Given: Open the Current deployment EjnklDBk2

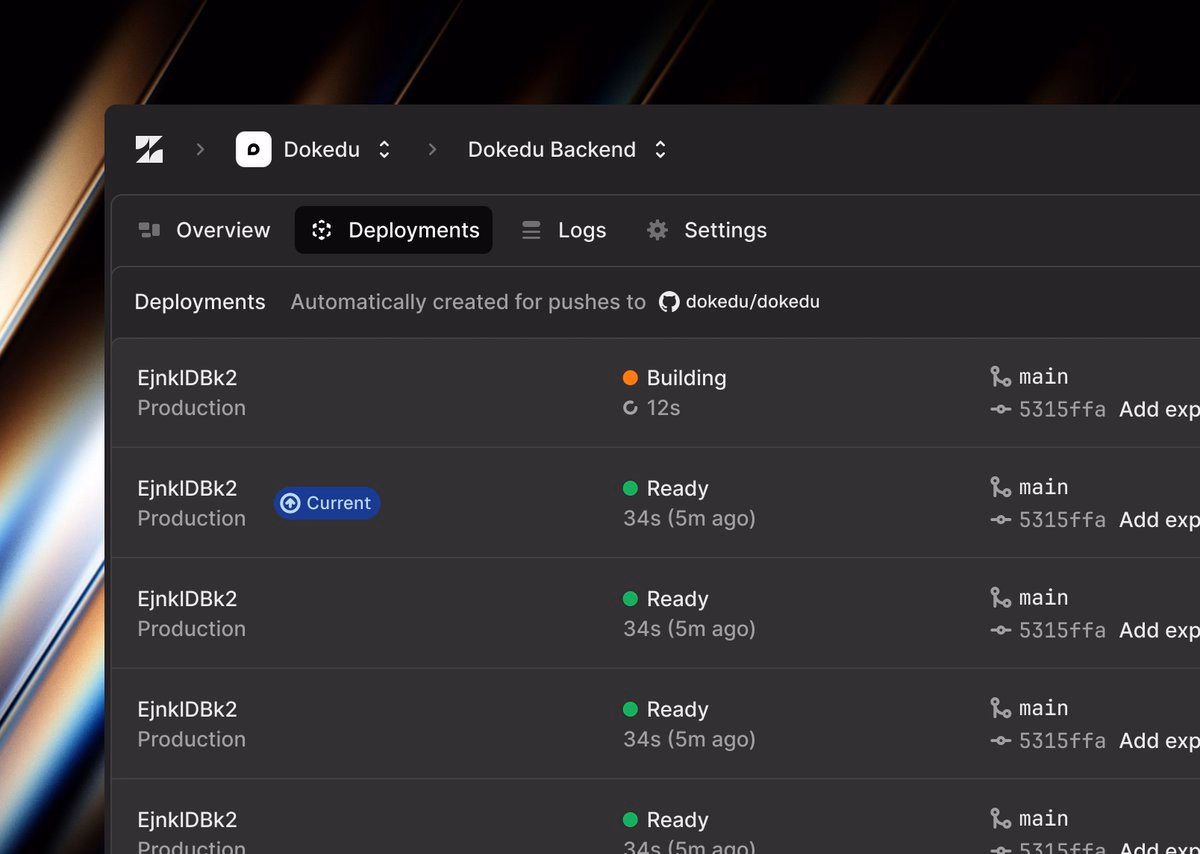Looking at the screenshot, I should (x=187, y=488).
